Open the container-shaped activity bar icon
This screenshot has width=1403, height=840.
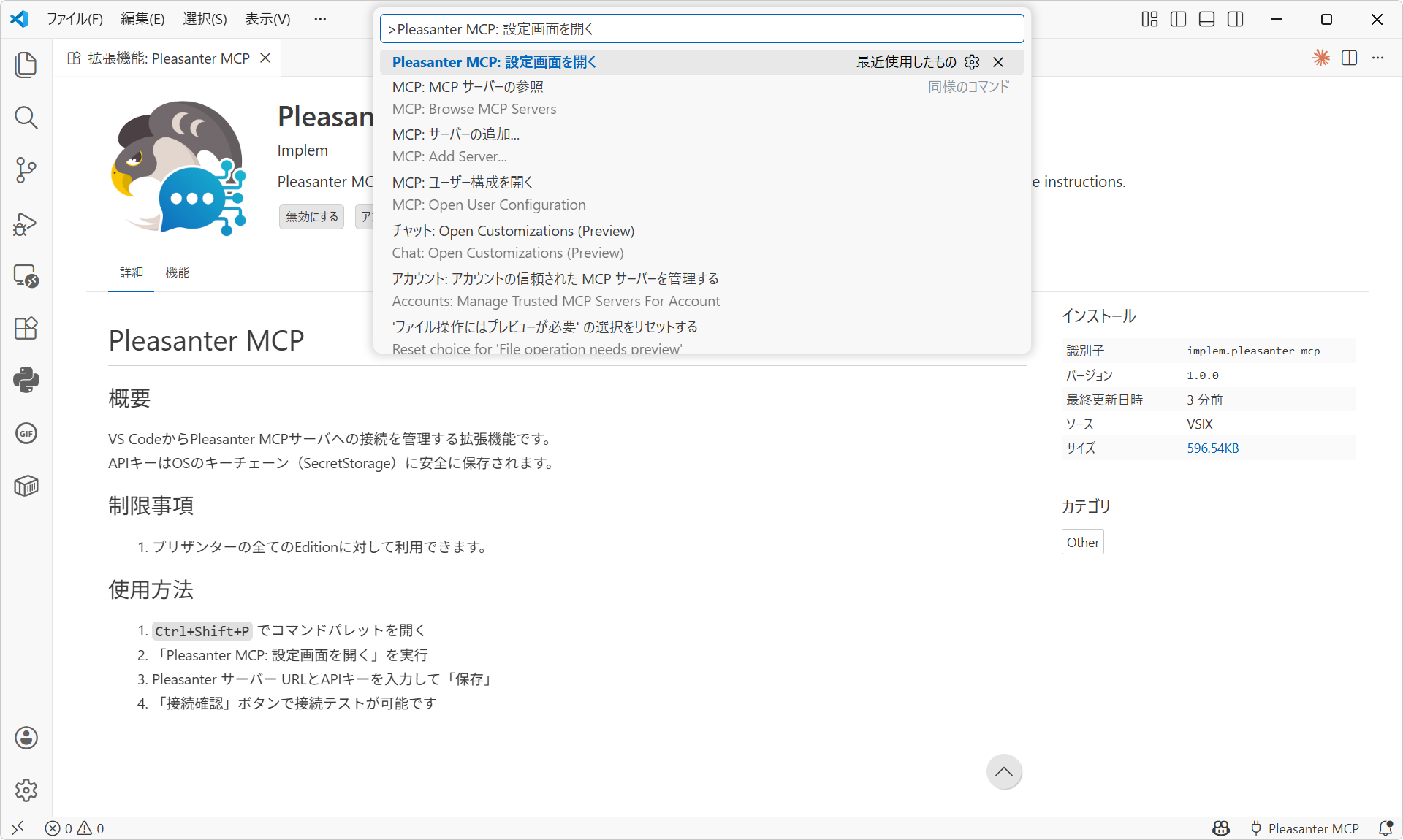pos(26,486)
